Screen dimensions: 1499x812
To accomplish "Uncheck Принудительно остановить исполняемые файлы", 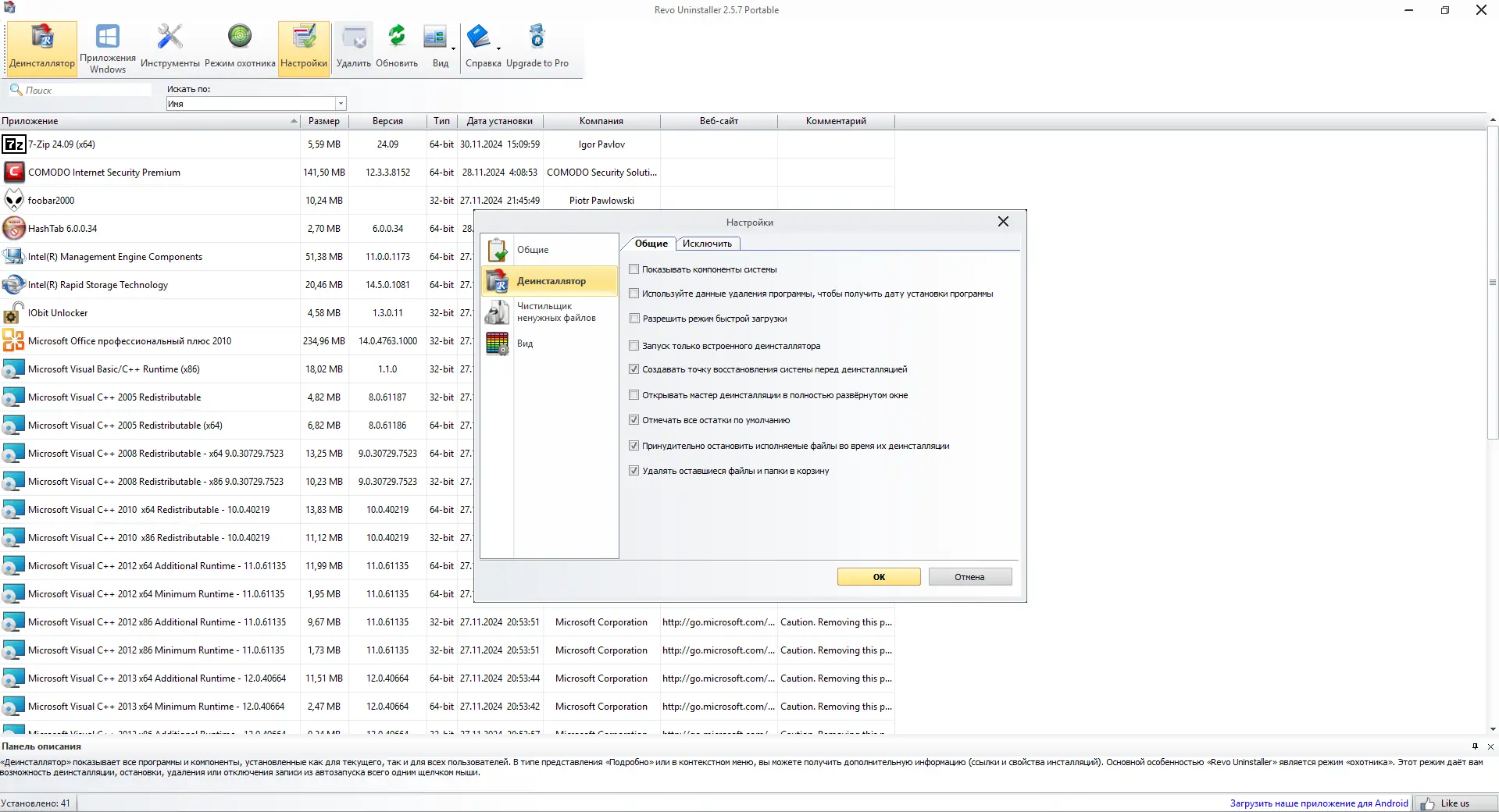I will click(634, 446).
